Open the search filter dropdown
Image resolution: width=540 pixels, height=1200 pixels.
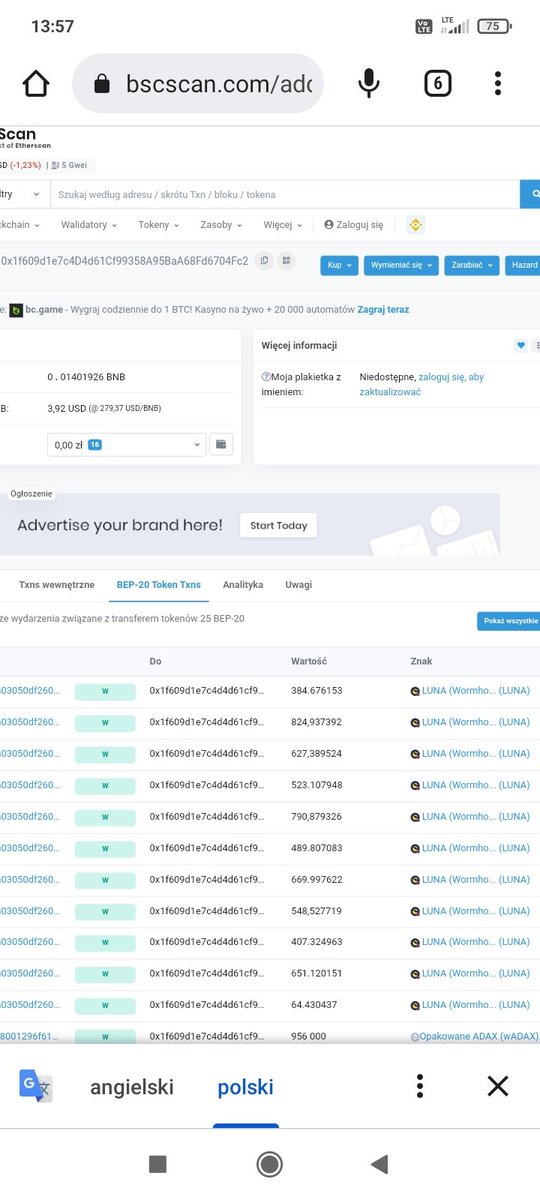tap(24, 194)
